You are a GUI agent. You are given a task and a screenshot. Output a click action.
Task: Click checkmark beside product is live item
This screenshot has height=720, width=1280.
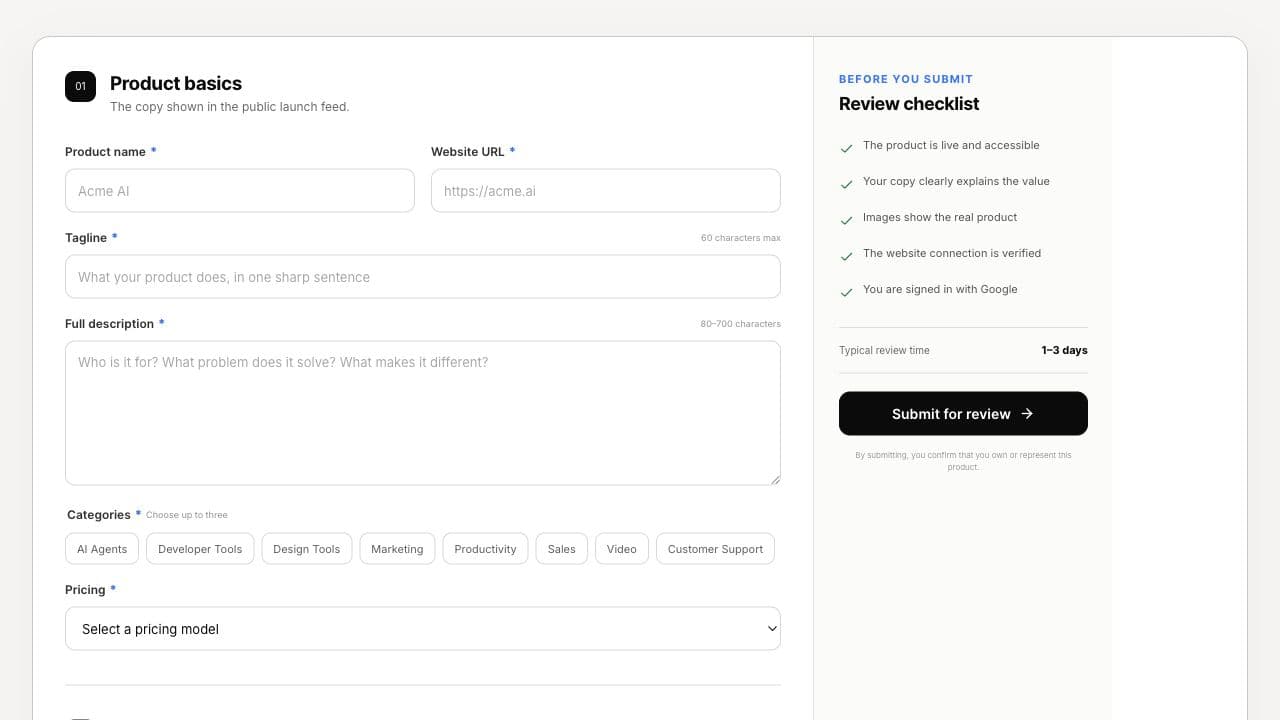847,148
